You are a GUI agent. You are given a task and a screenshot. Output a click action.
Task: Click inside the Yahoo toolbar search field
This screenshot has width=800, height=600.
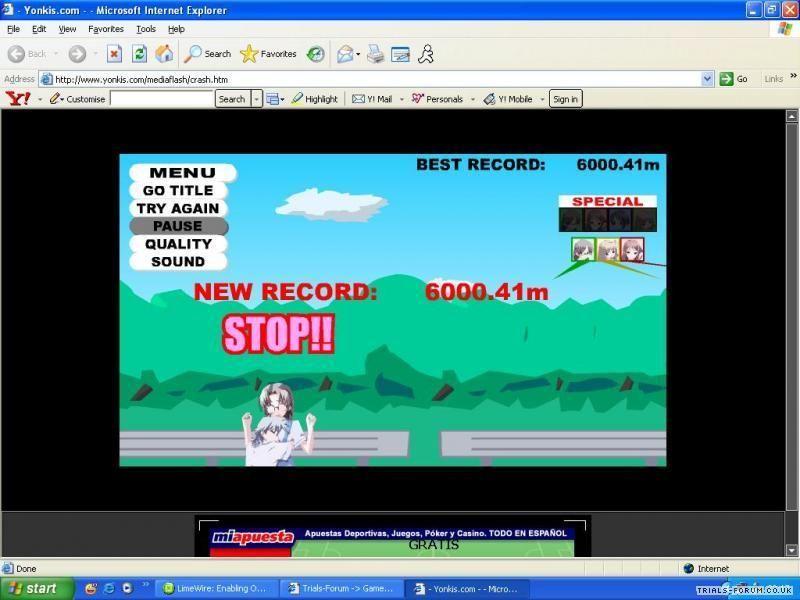click(x=162, y=99)
